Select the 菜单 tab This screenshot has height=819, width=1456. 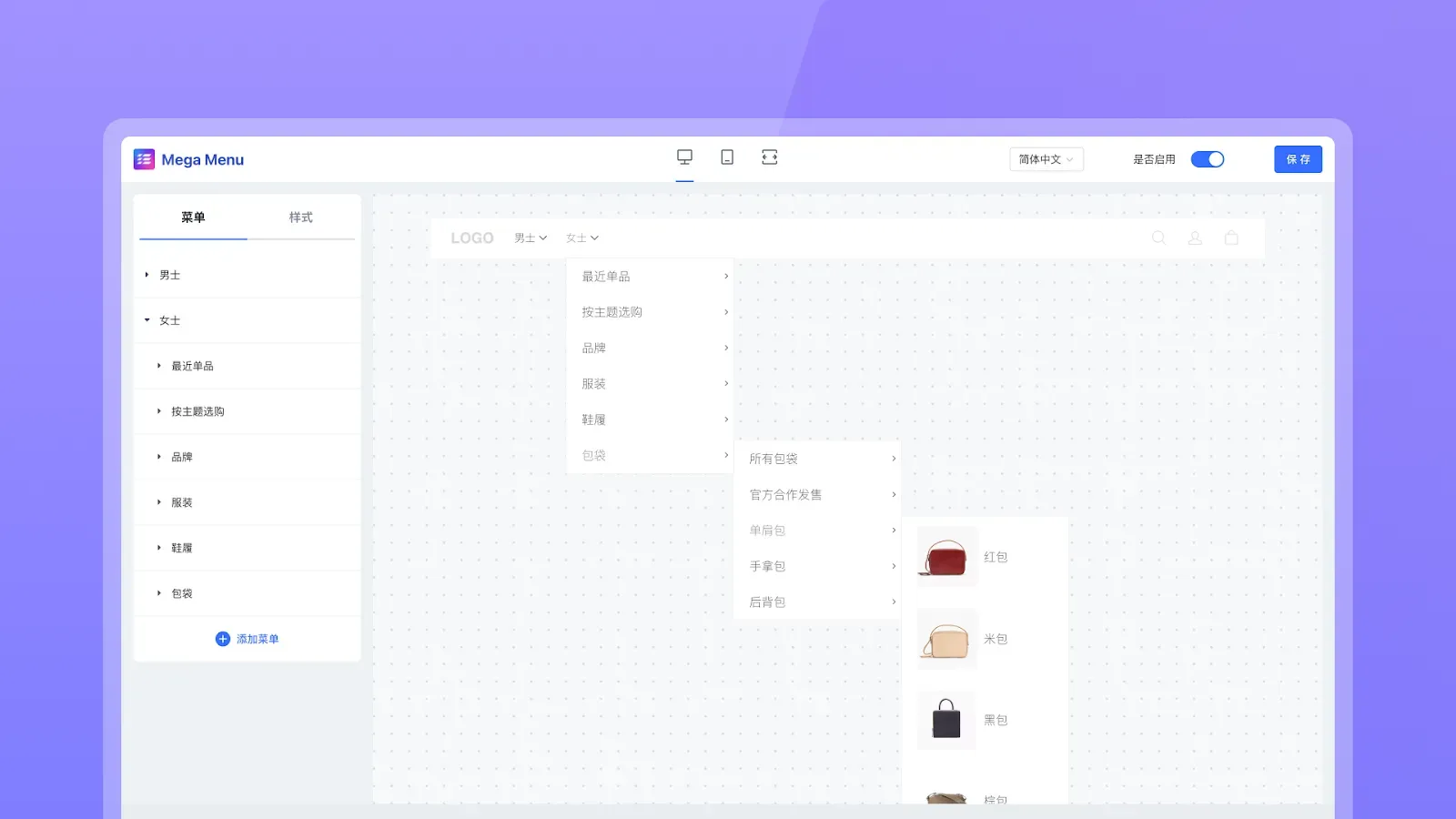click(193, 217)
